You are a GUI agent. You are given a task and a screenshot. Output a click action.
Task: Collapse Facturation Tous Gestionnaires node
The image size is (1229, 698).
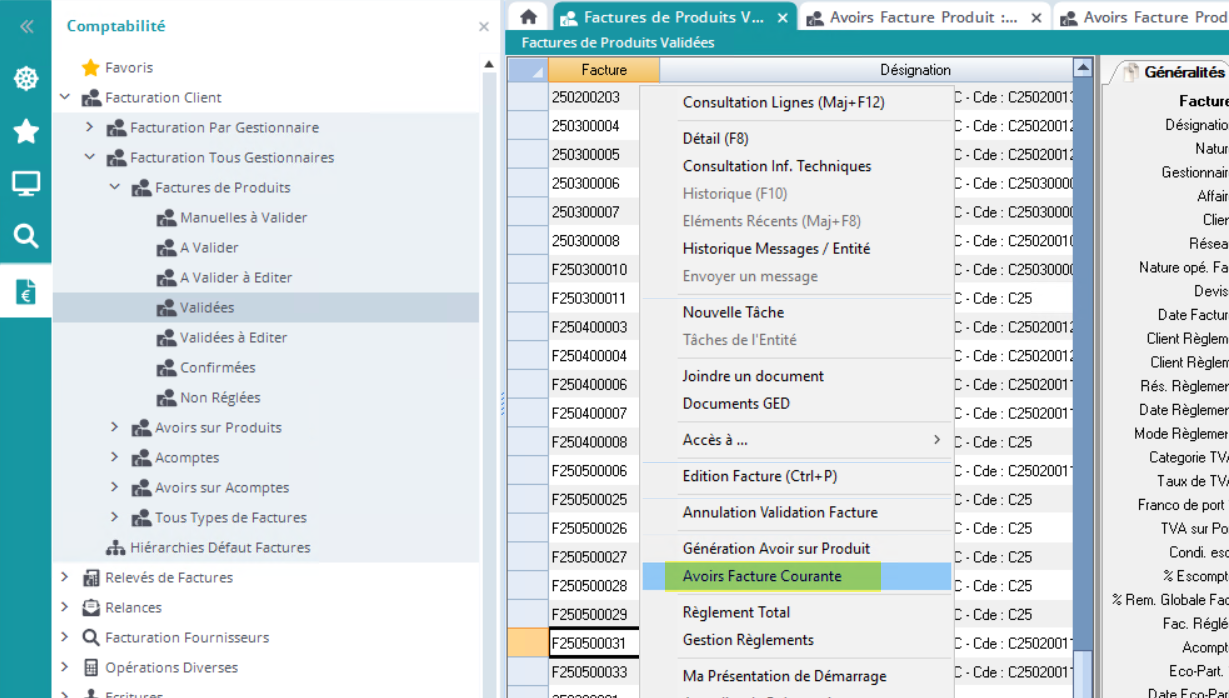tap(90, 157)
